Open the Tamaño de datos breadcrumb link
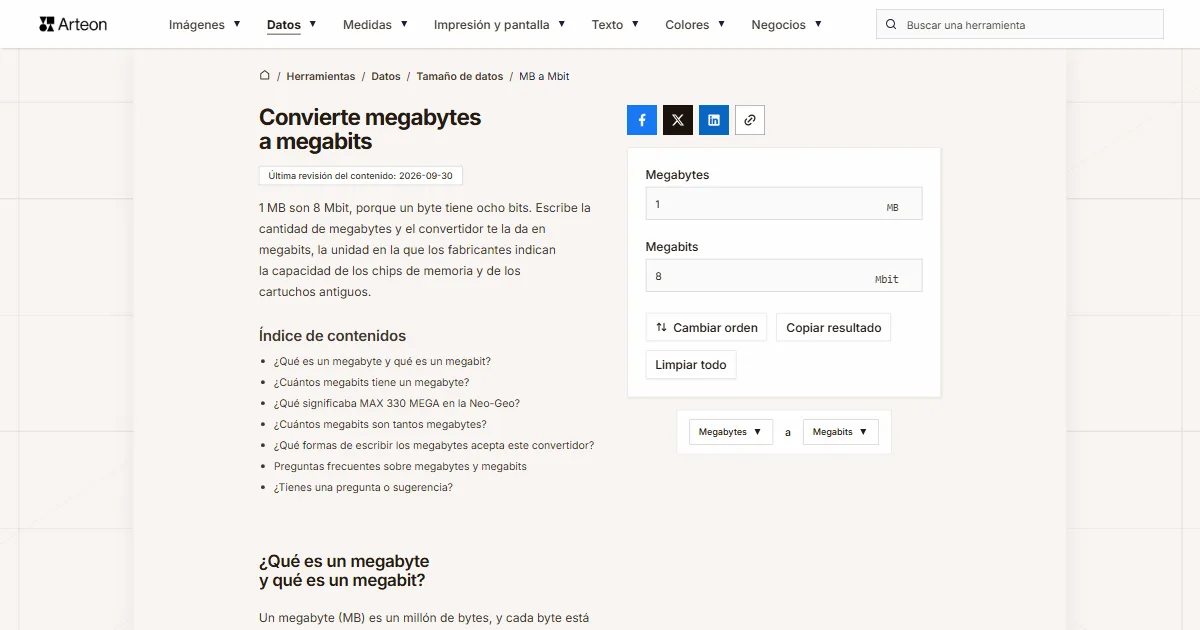The image size is (1200, 630). tap(460, 76)
